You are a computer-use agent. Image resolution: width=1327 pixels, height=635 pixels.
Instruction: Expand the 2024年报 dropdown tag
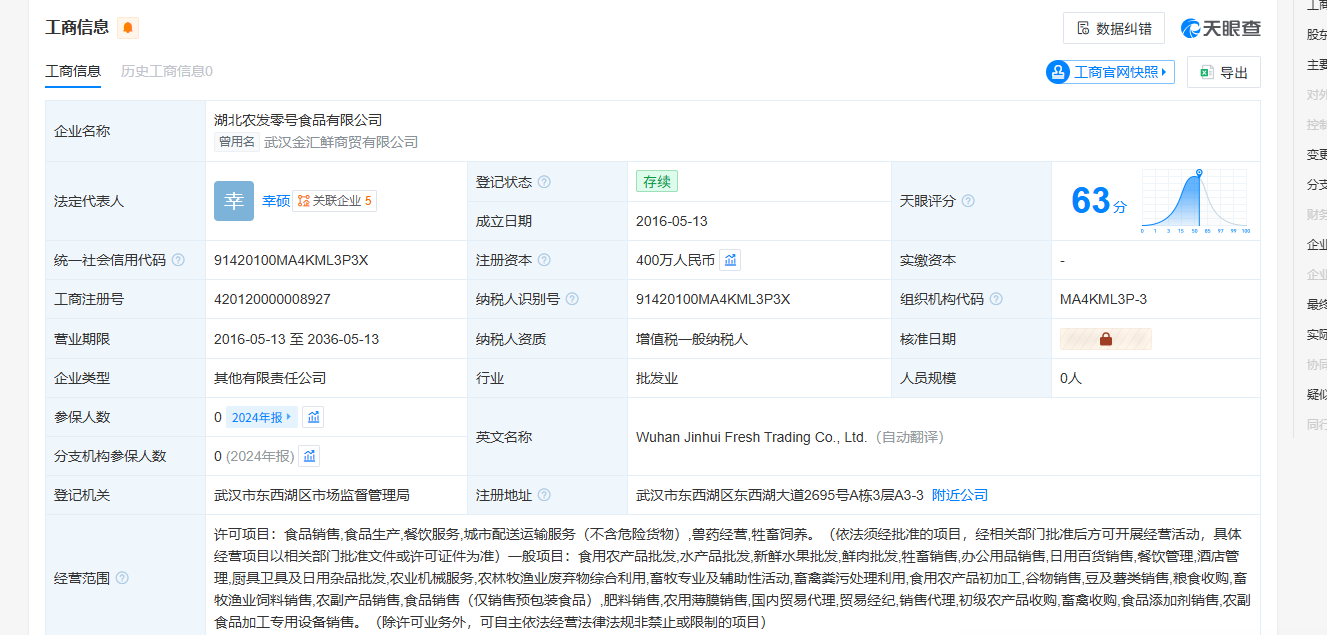(x=262, y=417)
